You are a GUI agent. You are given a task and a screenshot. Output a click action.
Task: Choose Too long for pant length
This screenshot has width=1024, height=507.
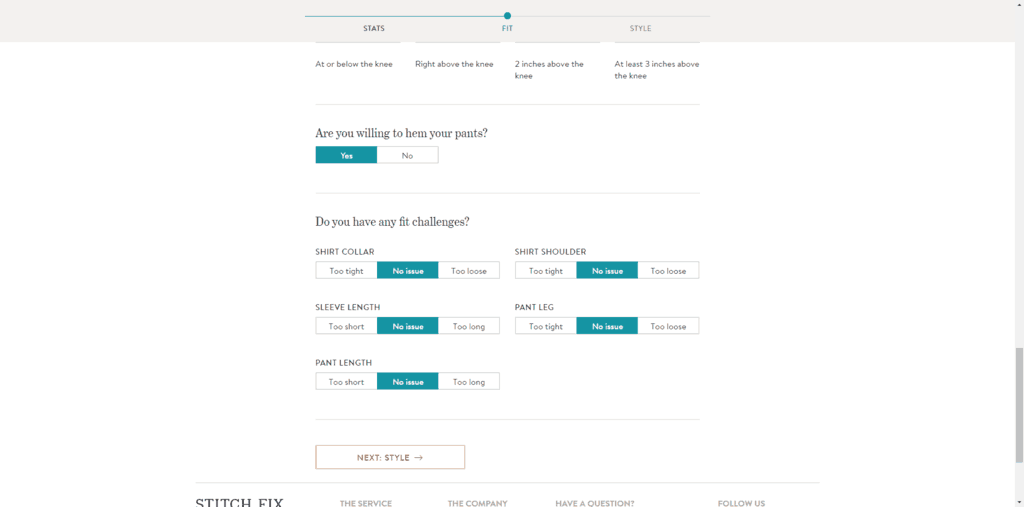click(x=469, y=382)
